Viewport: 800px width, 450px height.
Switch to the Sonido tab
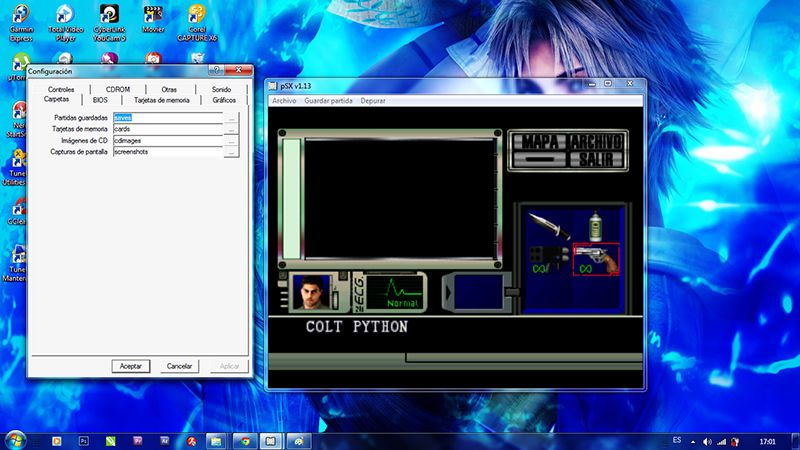pos(221,89)
